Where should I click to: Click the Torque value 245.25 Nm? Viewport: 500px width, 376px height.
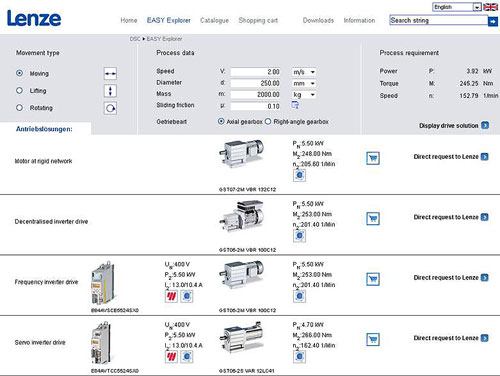(476, 83)
